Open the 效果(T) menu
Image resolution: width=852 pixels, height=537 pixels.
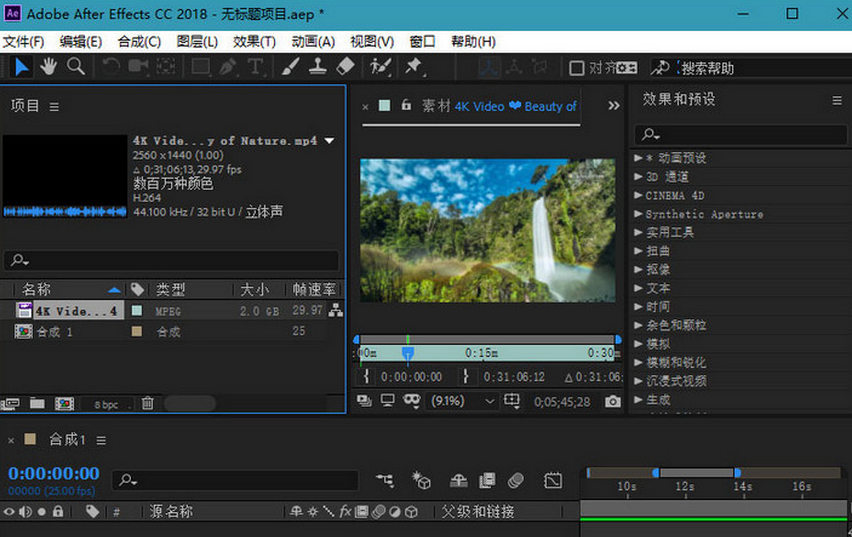click(x=254, y=42)
